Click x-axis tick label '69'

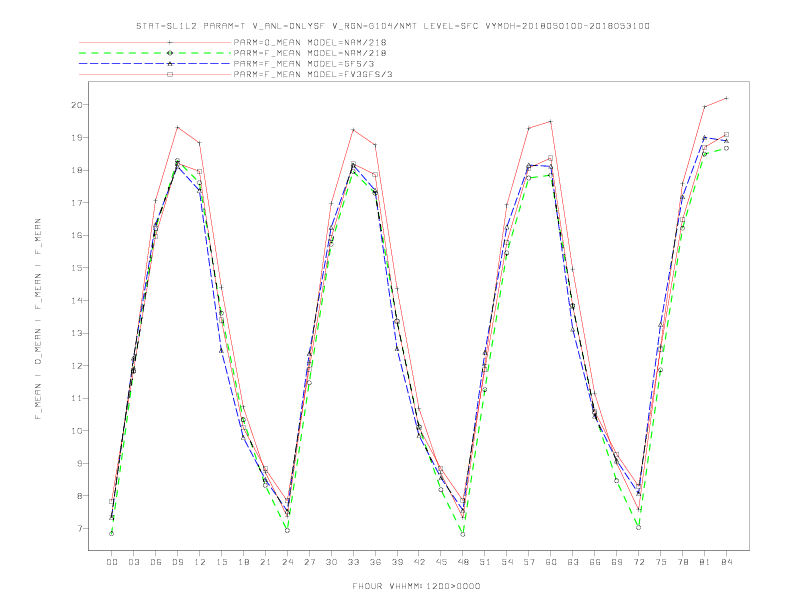[x=617, y=562]
